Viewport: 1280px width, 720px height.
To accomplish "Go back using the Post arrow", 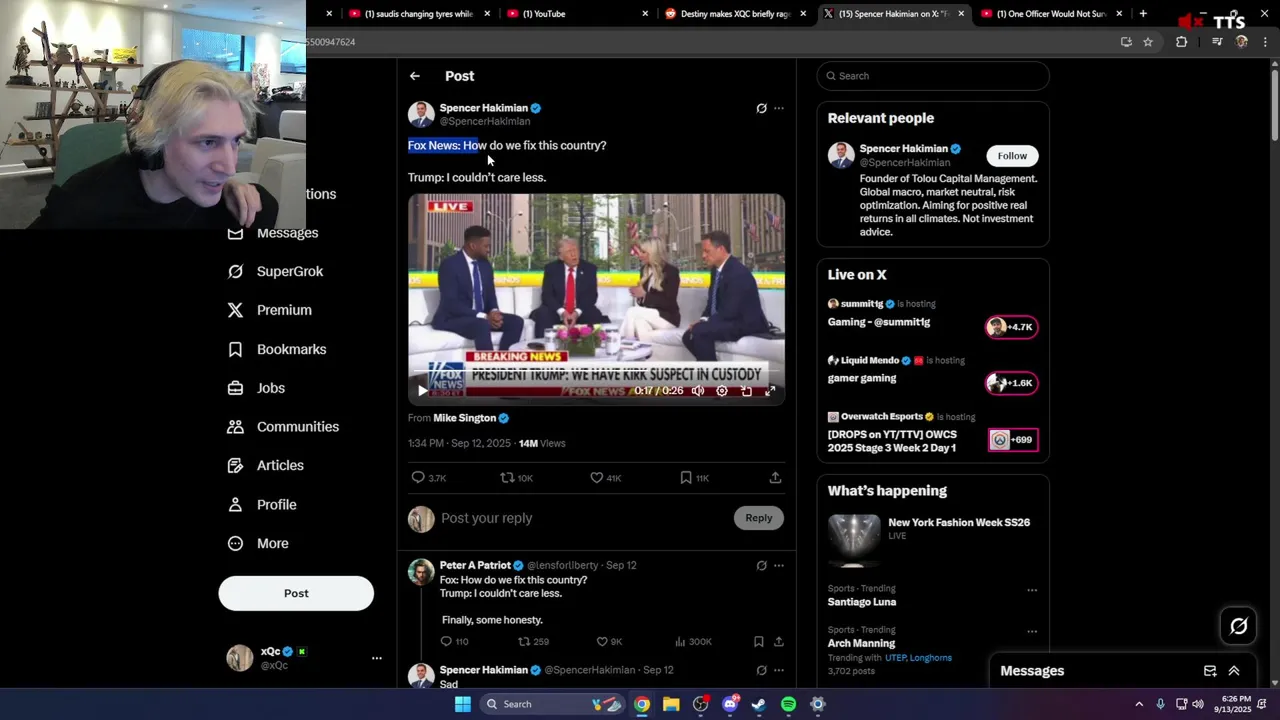I will tap(414, 76).
